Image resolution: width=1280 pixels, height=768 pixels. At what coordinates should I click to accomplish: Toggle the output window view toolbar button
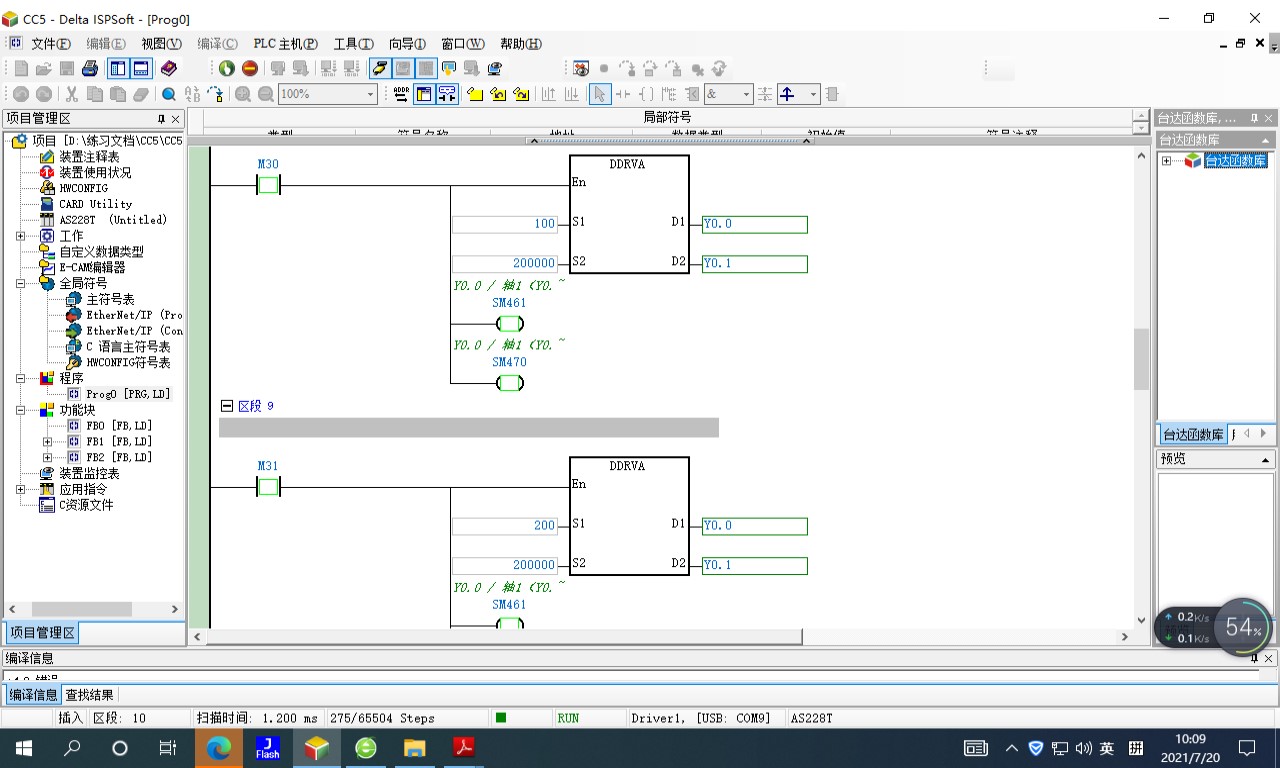[x=141, y=69]
